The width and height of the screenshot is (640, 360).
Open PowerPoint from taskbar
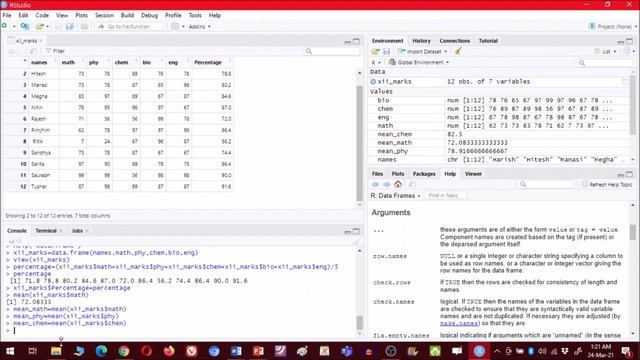pyautogui.click(x=258, y=351)
